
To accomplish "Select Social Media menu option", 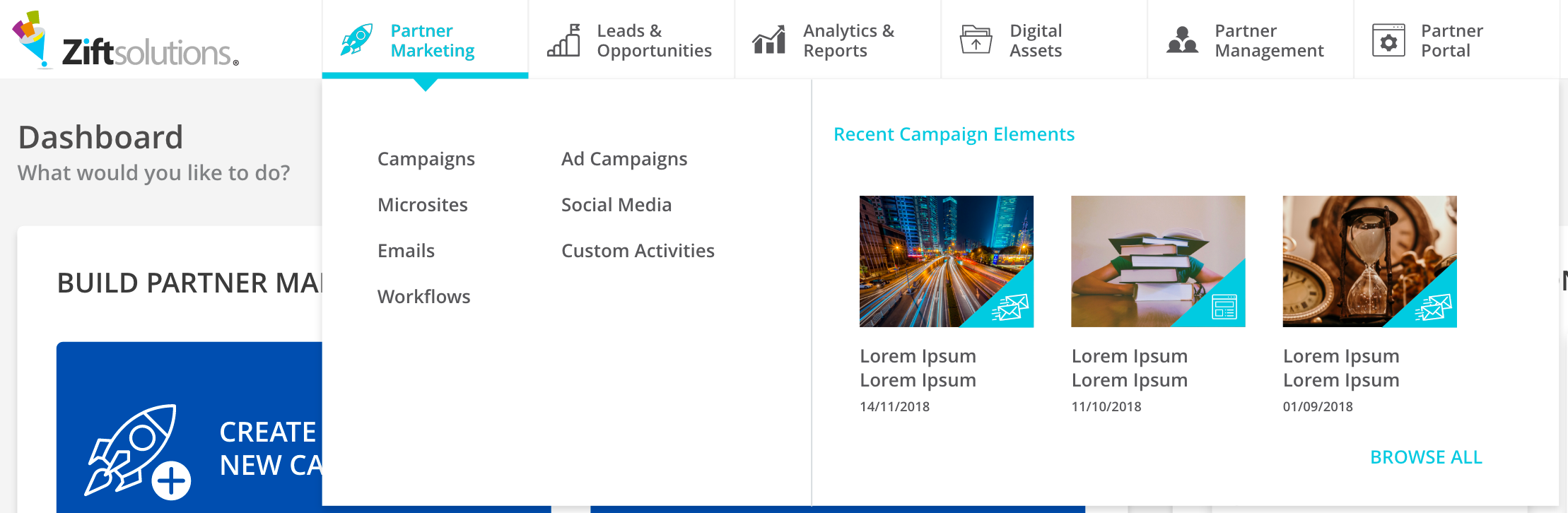I will point(616,205).
